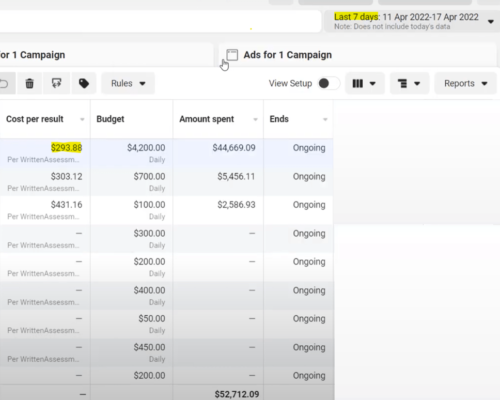Click the tag label icon
The width and height of the screenshot is (500, 400).
point(84,83)
